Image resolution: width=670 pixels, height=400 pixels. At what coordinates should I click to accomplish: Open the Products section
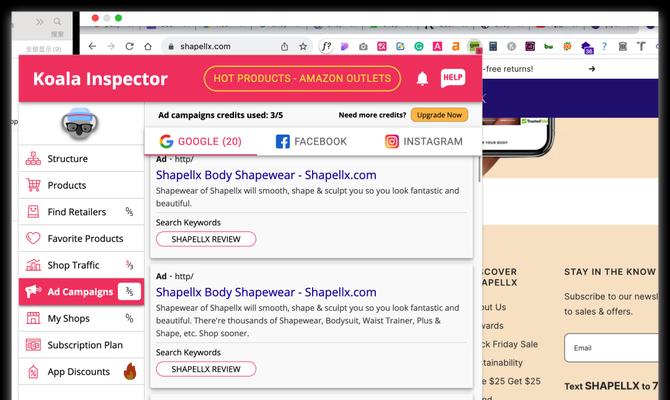click(x=81, y=185)
